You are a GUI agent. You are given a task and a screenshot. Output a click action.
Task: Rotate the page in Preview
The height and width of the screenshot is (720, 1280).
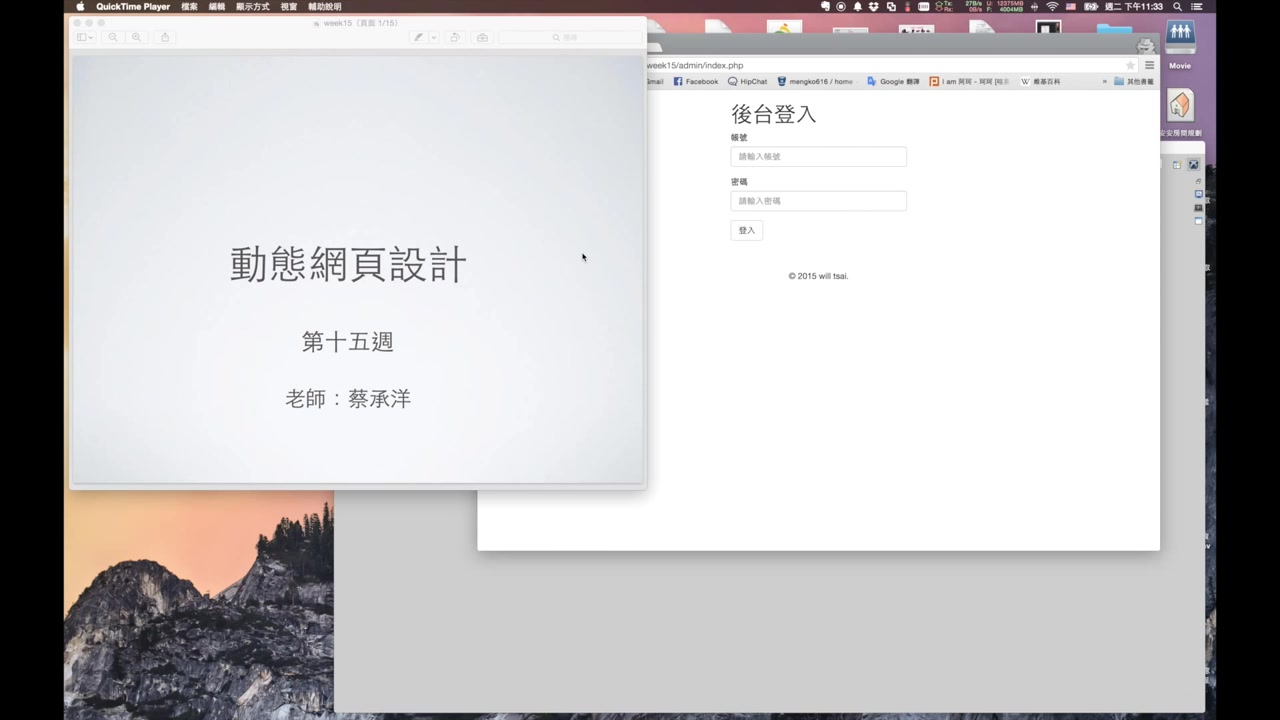pyautogui.click(x=455, y=37)
